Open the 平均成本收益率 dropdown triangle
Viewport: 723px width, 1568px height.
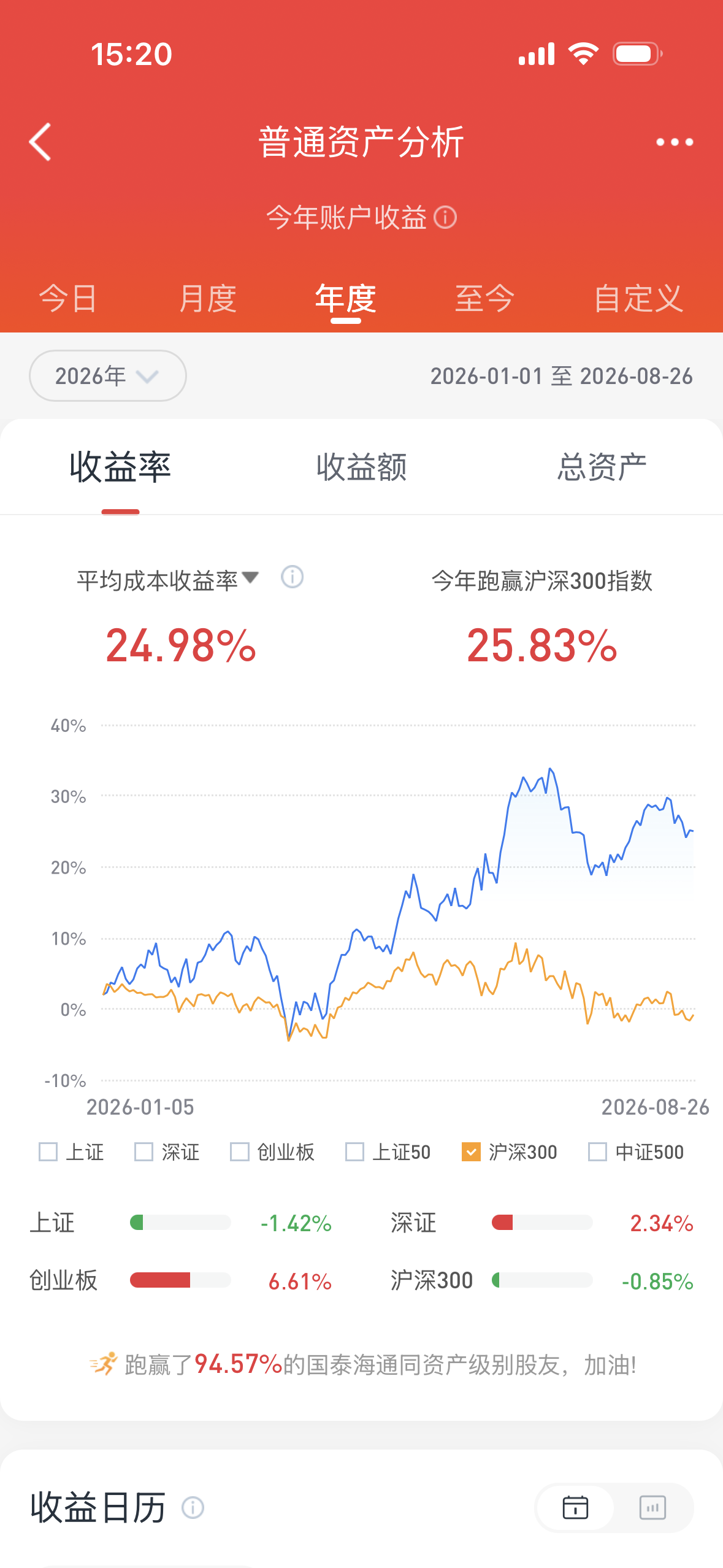250,577
